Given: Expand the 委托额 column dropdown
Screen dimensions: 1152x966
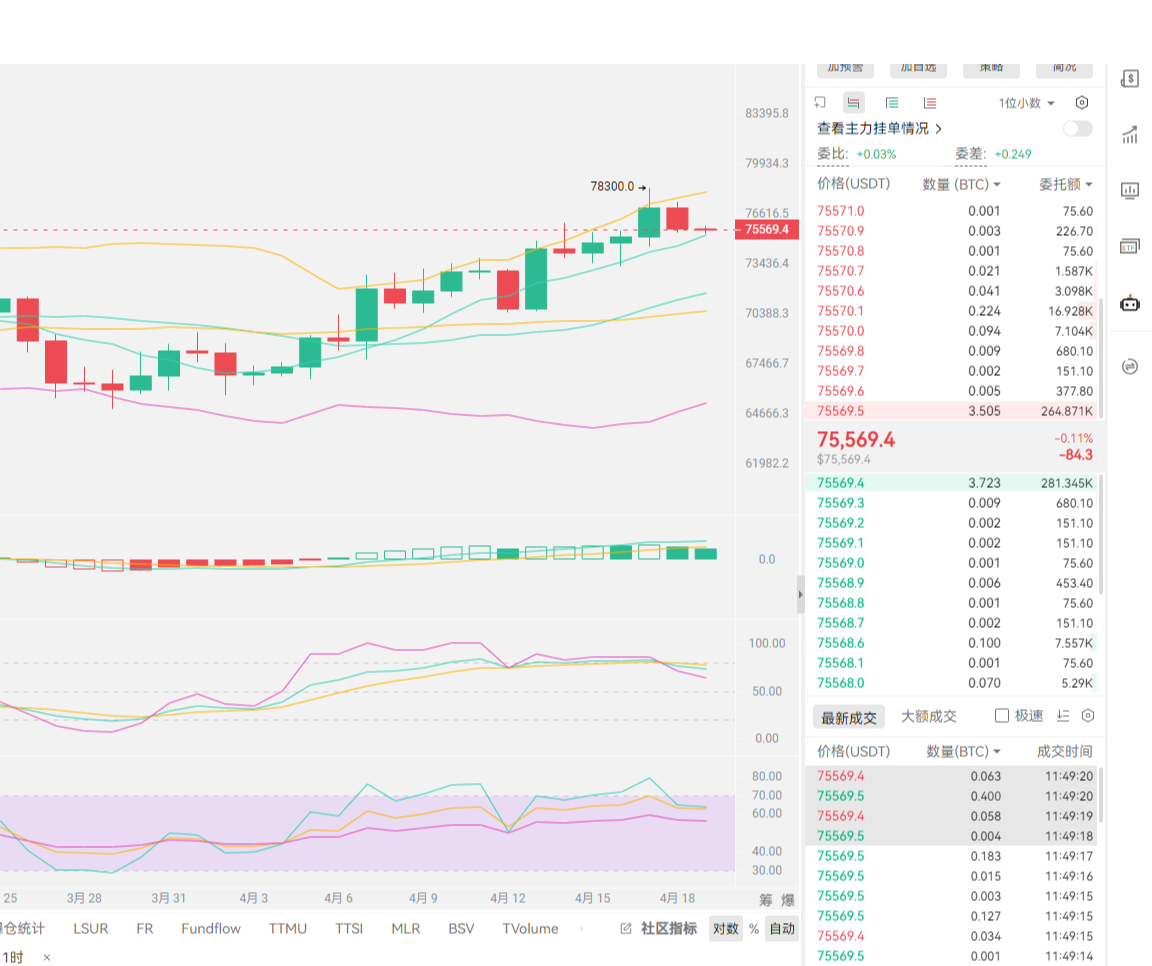Looking at the screenshot, I should tap(1065, 185).
